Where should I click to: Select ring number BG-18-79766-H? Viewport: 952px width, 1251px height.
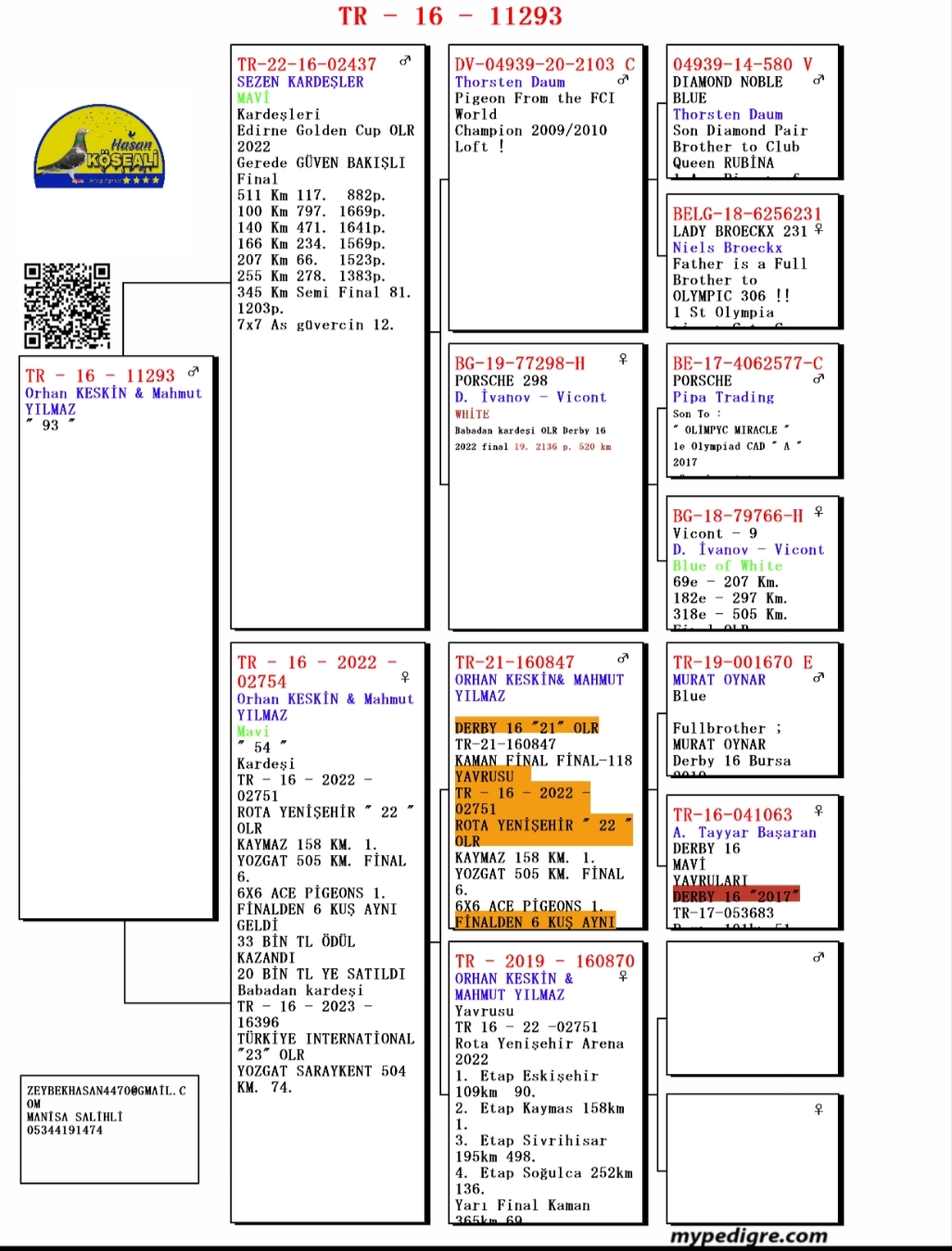pos(738,516)
